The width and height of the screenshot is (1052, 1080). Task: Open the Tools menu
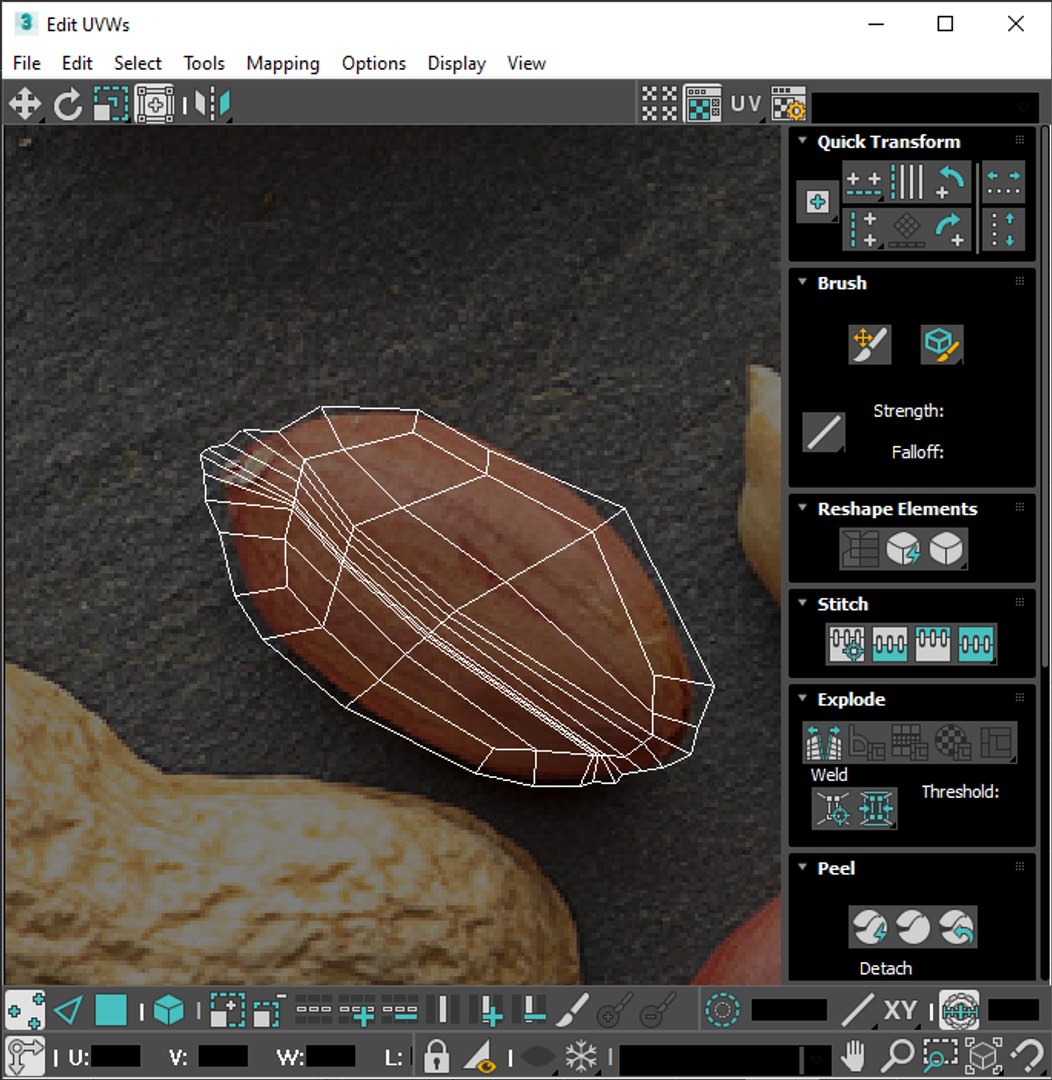[204, 63]
